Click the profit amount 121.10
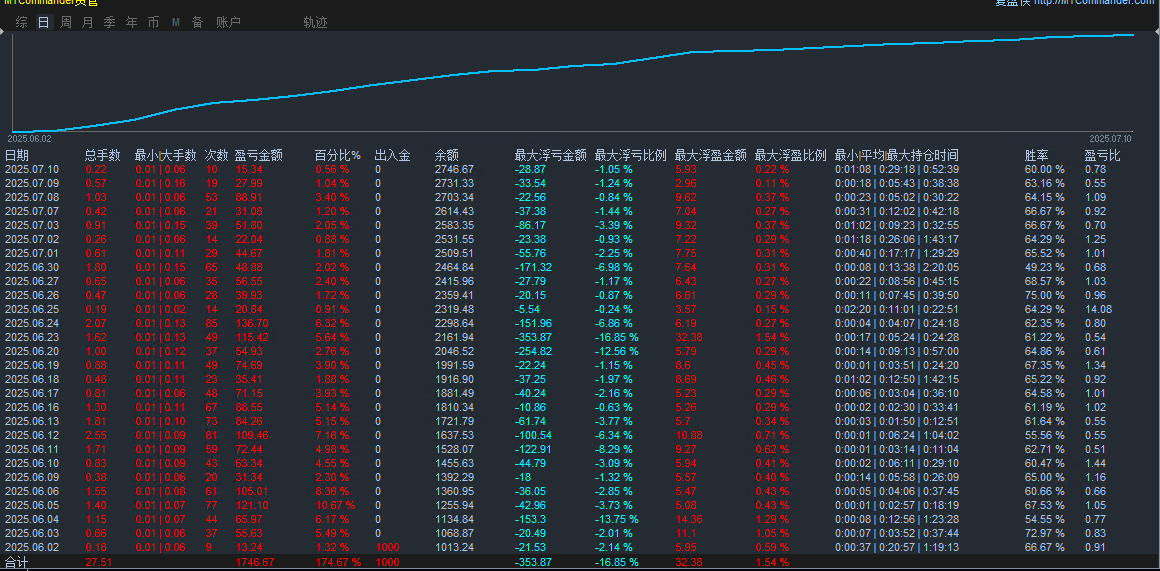 [x=252, y=505]
